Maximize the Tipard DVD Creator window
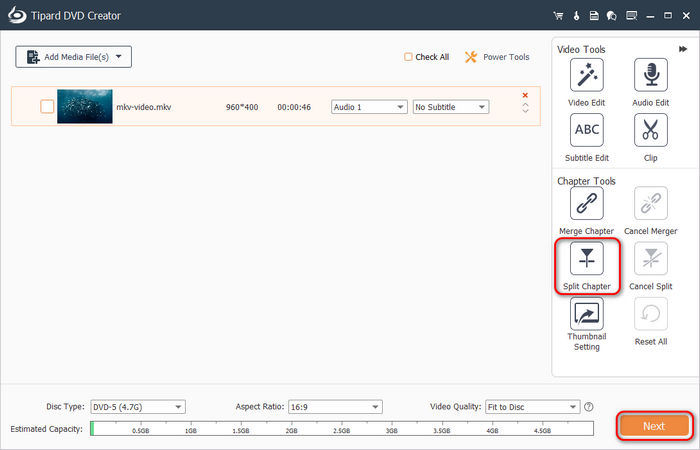The image size is (700, 450). pyautogui.click(x=668, y=16)
